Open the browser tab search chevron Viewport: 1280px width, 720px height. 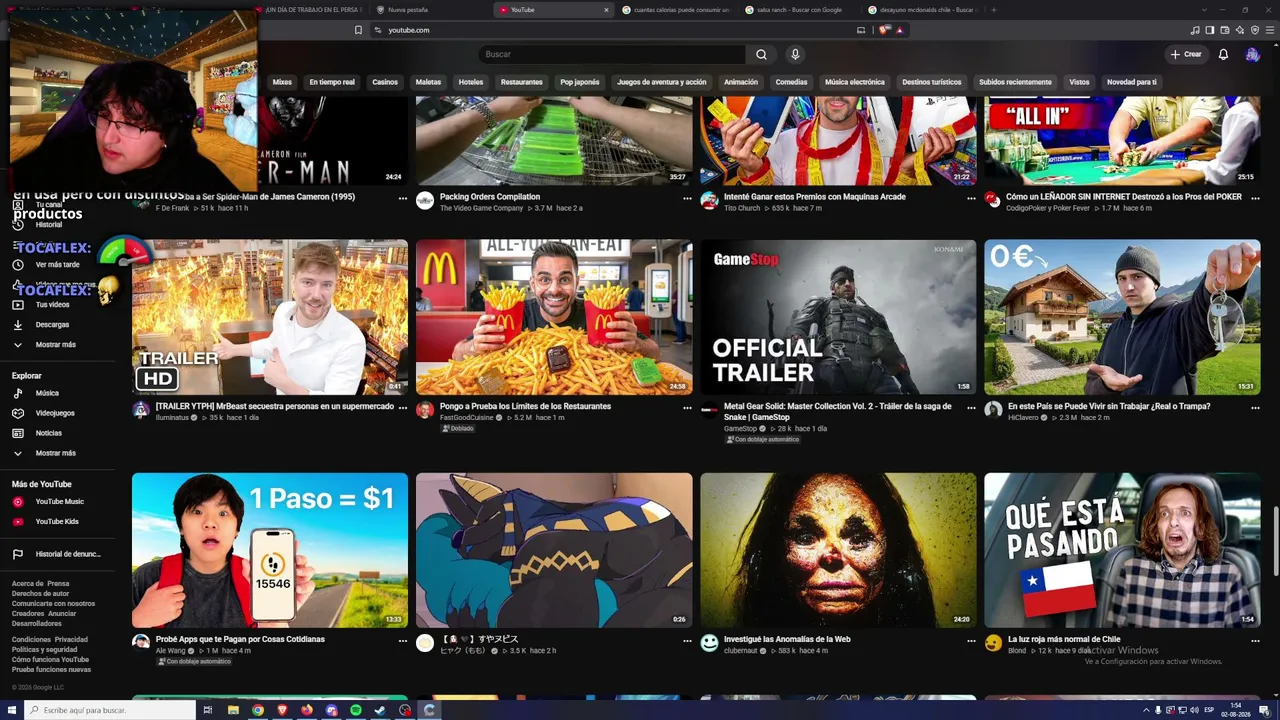[x=1204, y=10]
